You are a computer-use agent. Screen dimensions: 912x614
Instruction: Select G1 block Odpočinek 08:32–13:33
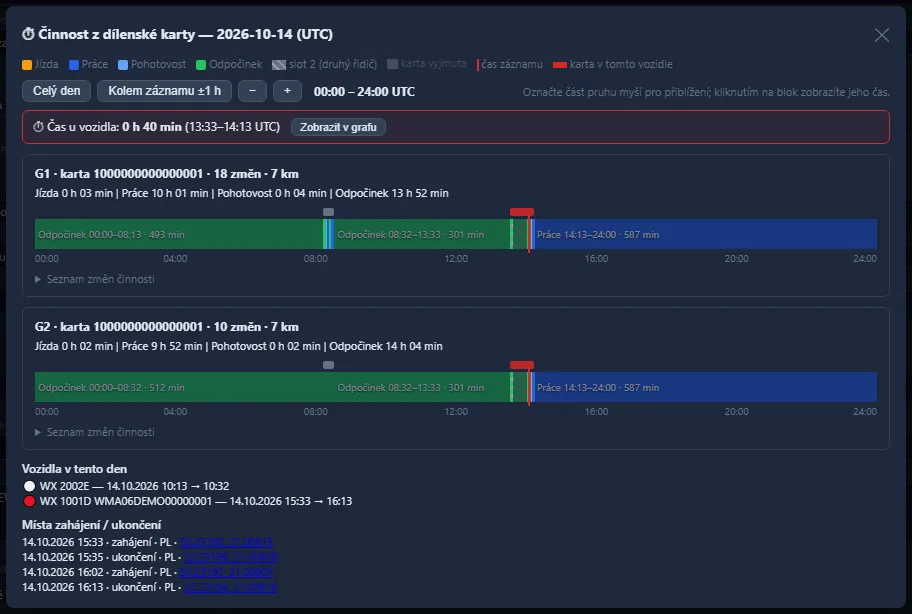422,234
